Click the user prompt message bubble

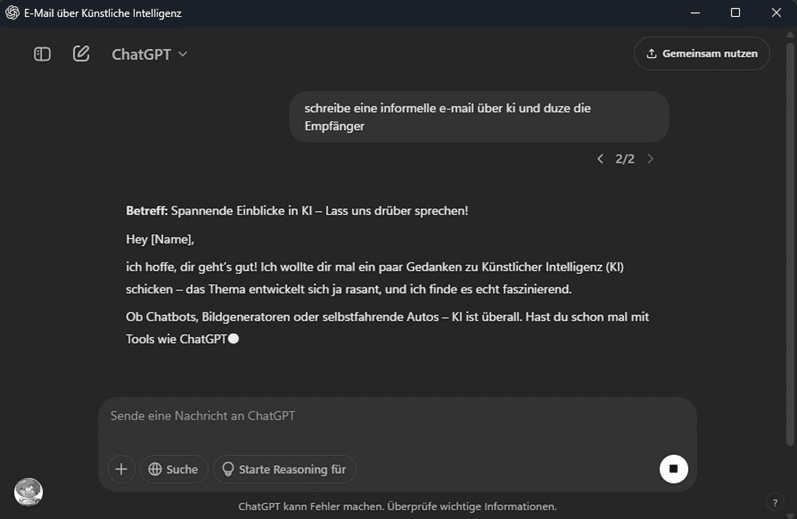pos(478,117)
